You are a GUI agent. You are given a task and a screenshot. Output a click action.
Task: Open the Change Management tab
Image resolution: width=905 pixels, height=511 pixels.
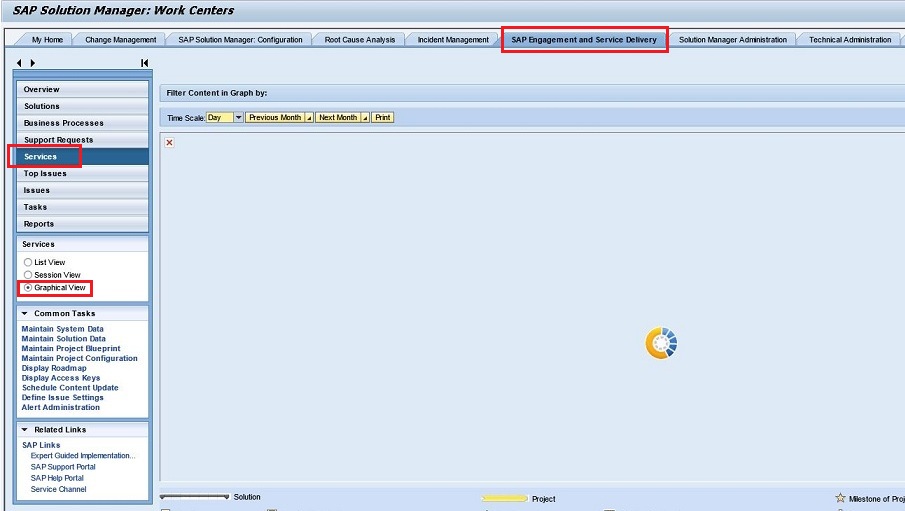click(121, 40)
